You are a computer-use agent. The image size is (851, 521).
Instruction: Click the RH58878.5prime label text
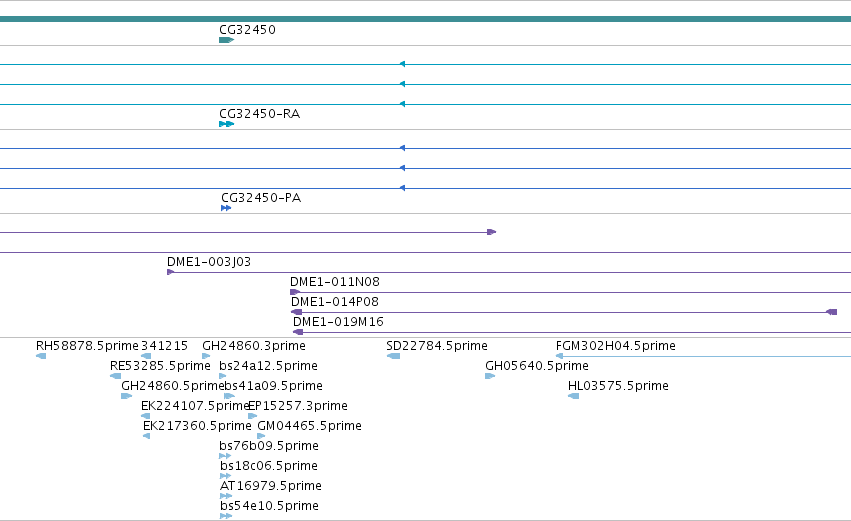[87, 346]
